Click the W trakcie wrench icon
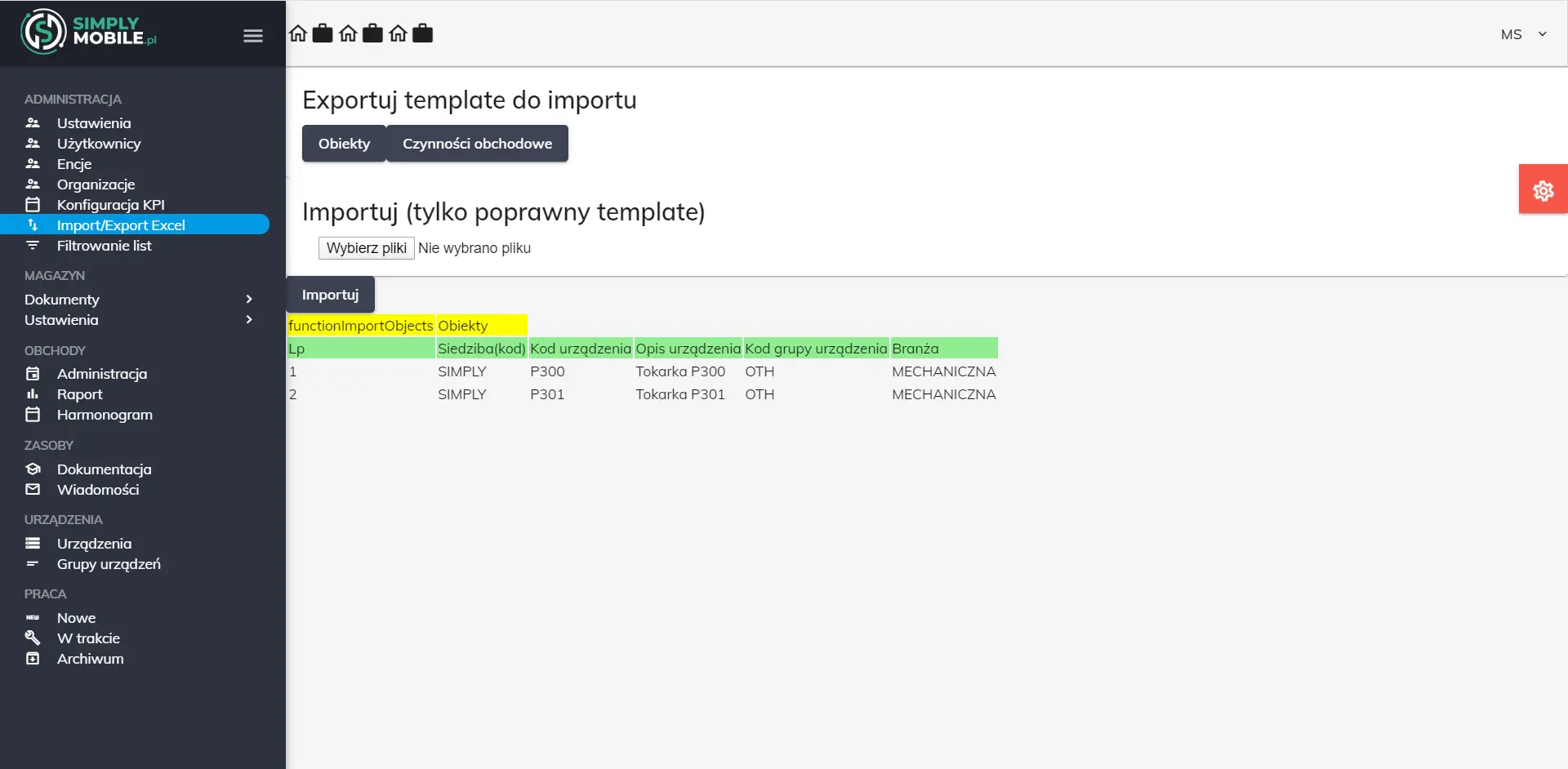The height and width of the screenshot is (769, 1568). [33, 638]
